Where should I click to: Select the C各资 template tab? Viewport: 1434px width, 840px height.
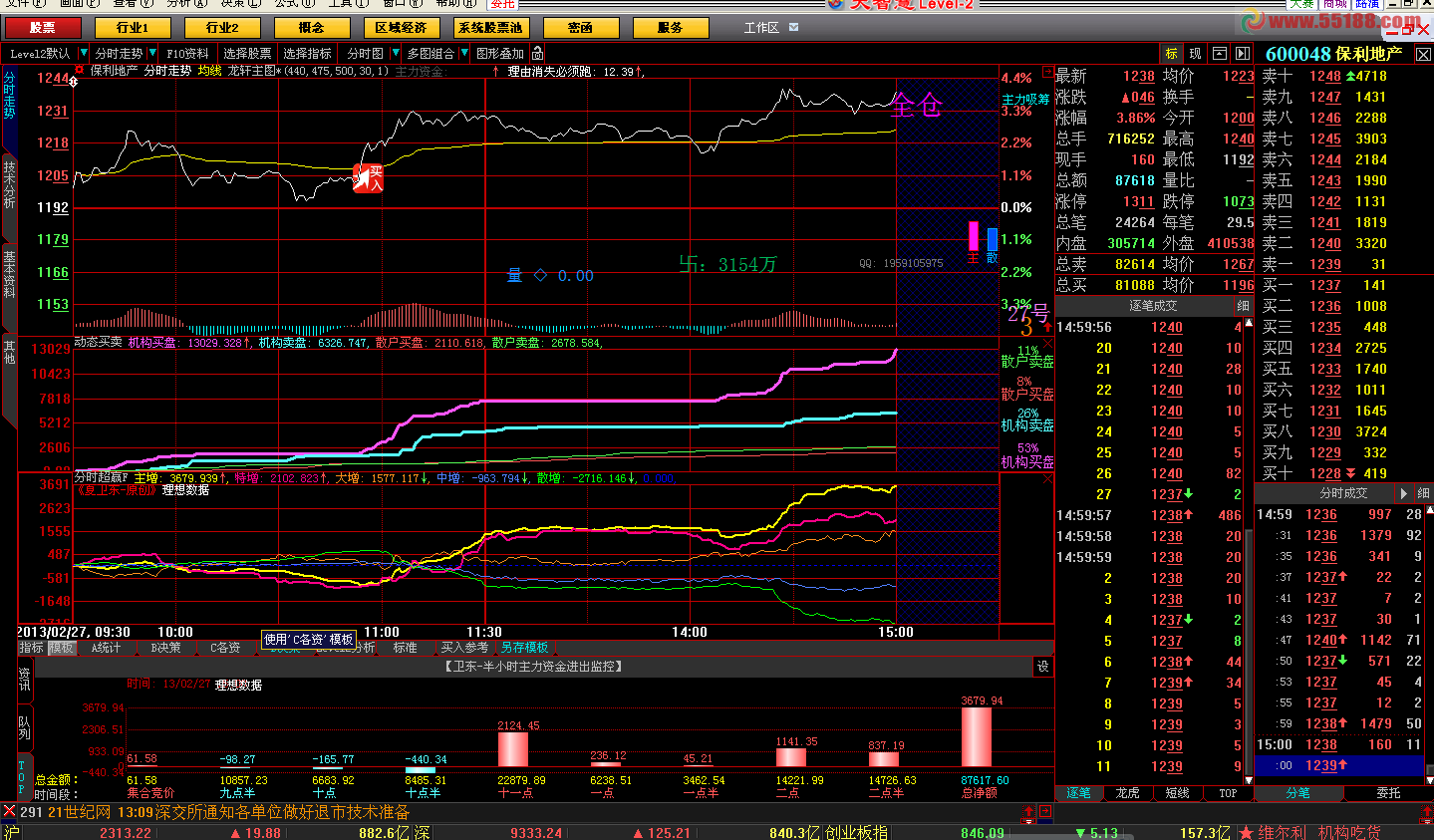225,648
